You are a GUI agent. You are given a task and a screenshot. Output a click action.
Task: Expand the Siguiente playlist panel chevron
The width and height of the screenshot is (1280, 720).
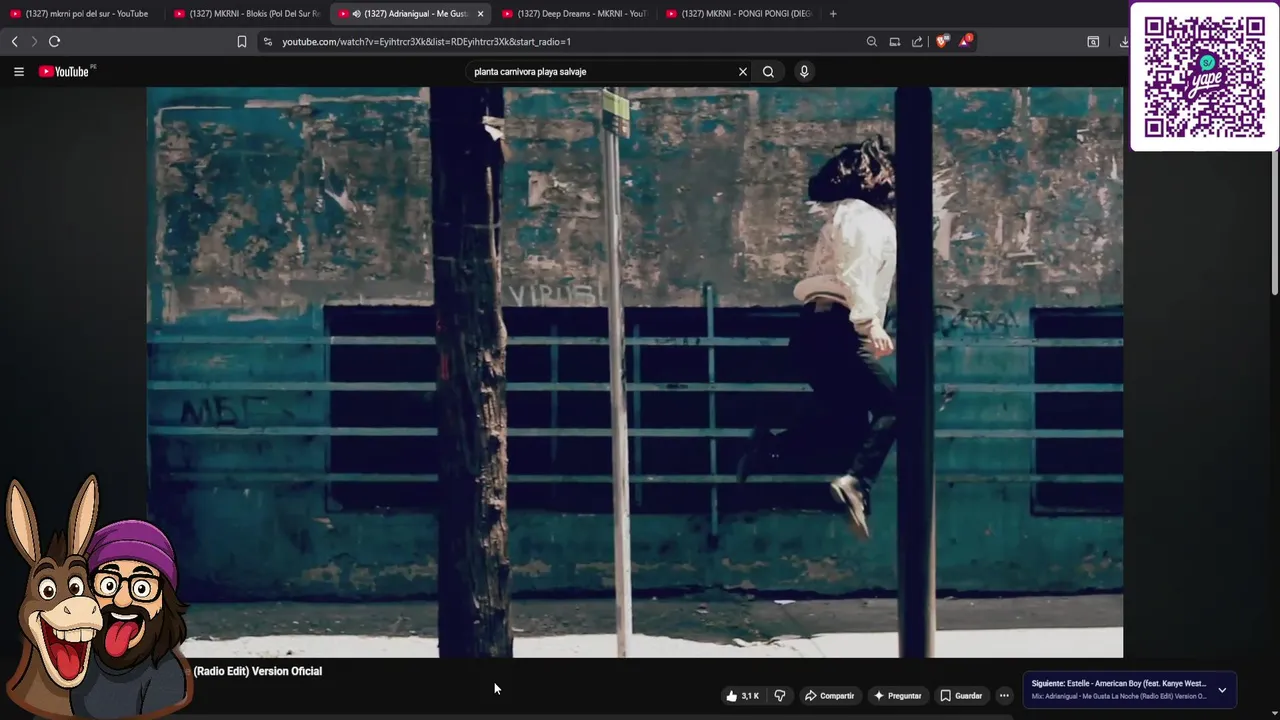point(1222,690)
